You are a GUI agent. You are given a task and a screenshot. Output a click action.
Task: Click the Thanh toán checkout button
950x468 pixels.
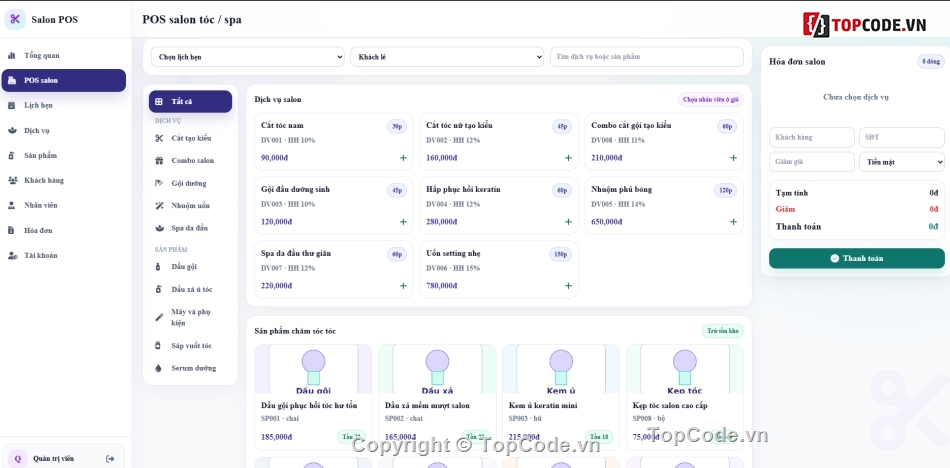click(x=857, y=258)
